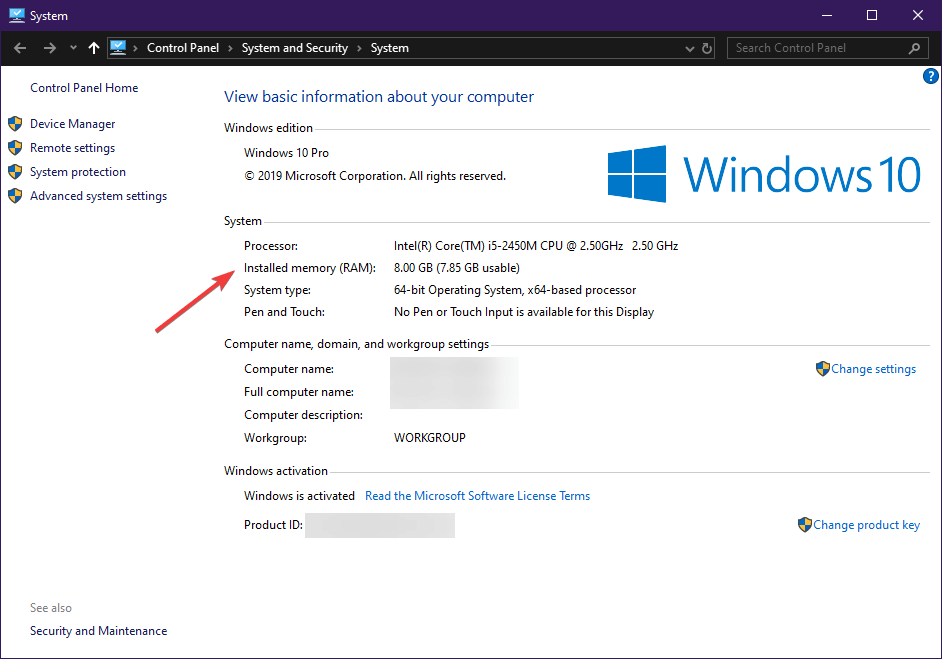This screenshot has height=659, width=942.
Task: Open address bar history dropdown
Action: pos(690,49)
